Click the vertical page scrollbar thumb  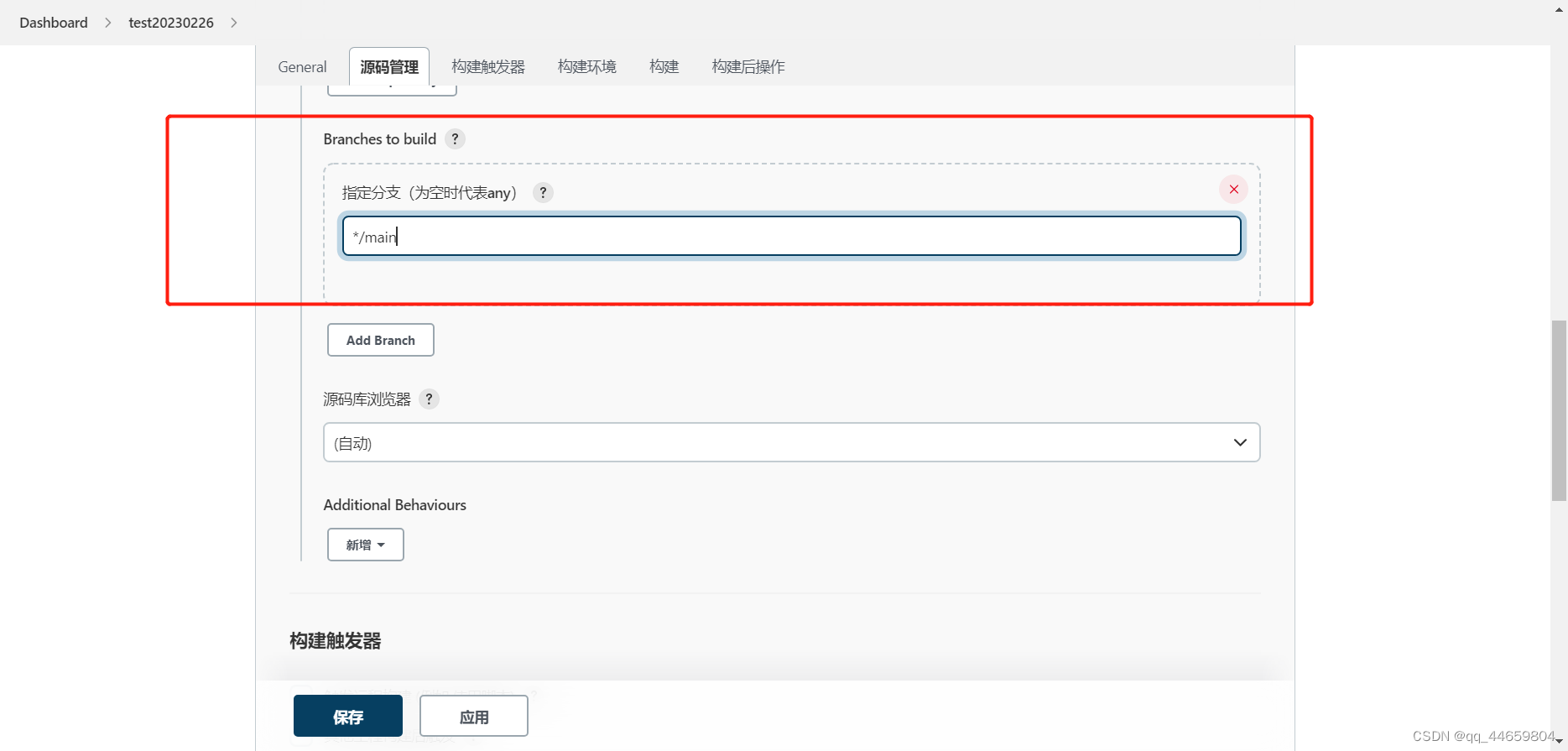pos(1559,410)
